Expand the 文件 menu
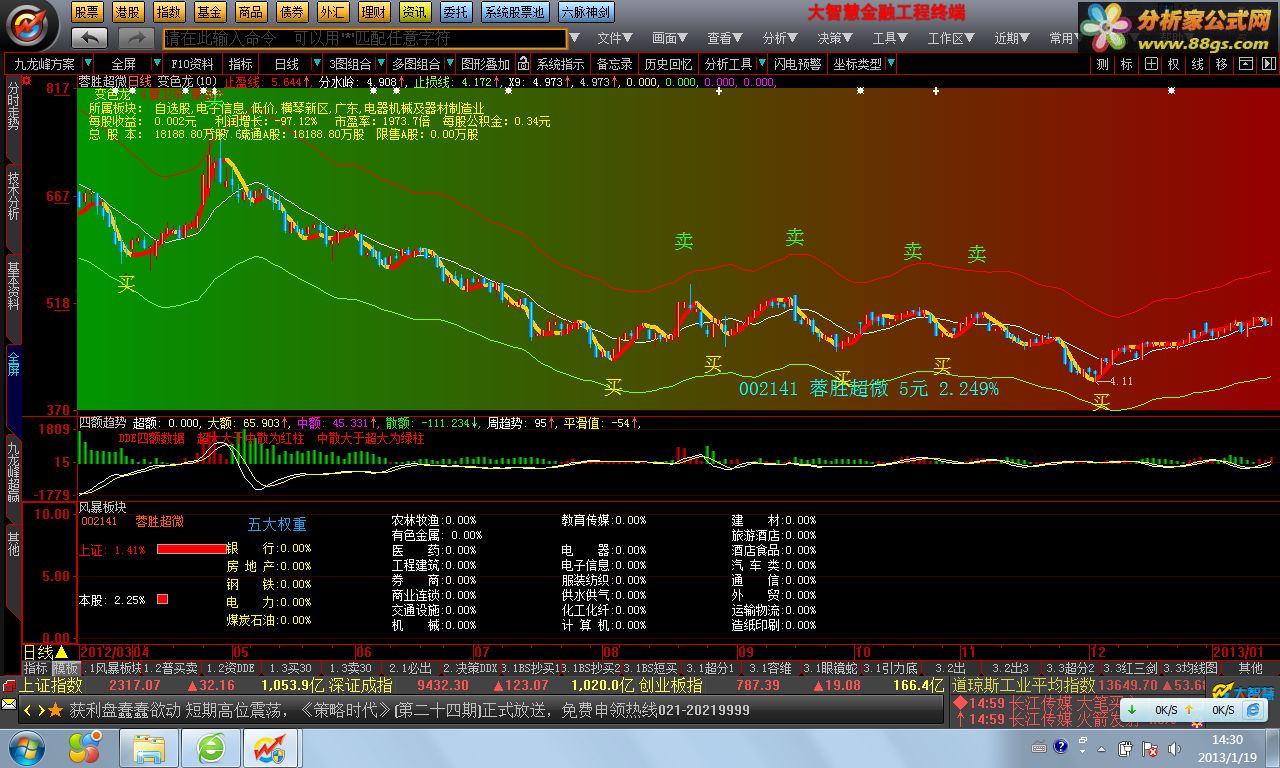Image resolution: width=1280 pixels, height=768 pixels. tap(615, 38)
